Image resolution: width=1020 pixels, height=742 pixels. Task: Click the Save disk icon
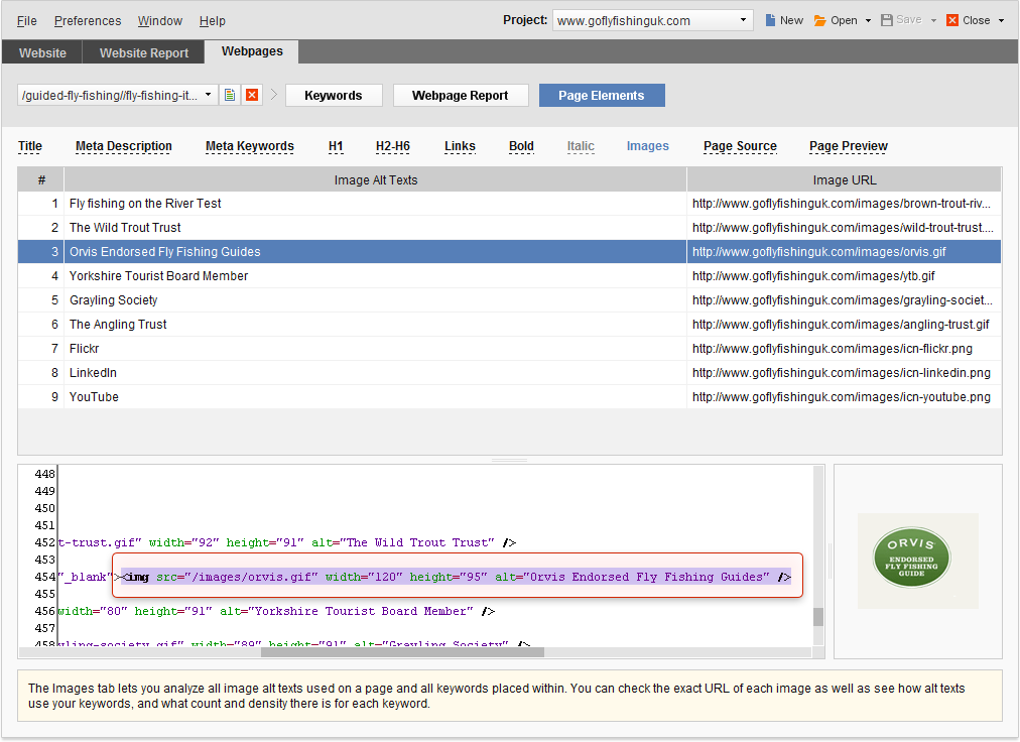tap(886, 18)
